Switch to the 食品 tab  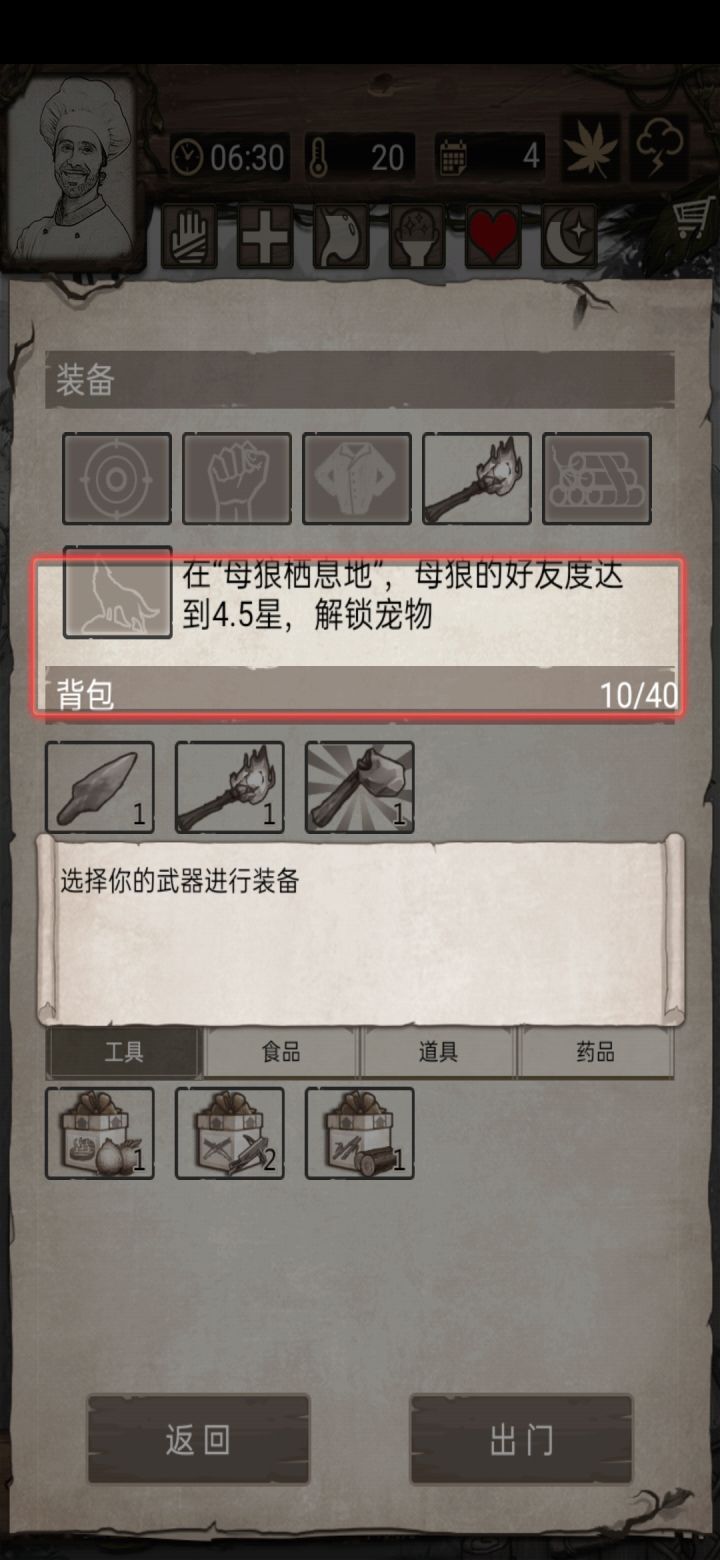pyautogui.click(x=281, y=1052)
